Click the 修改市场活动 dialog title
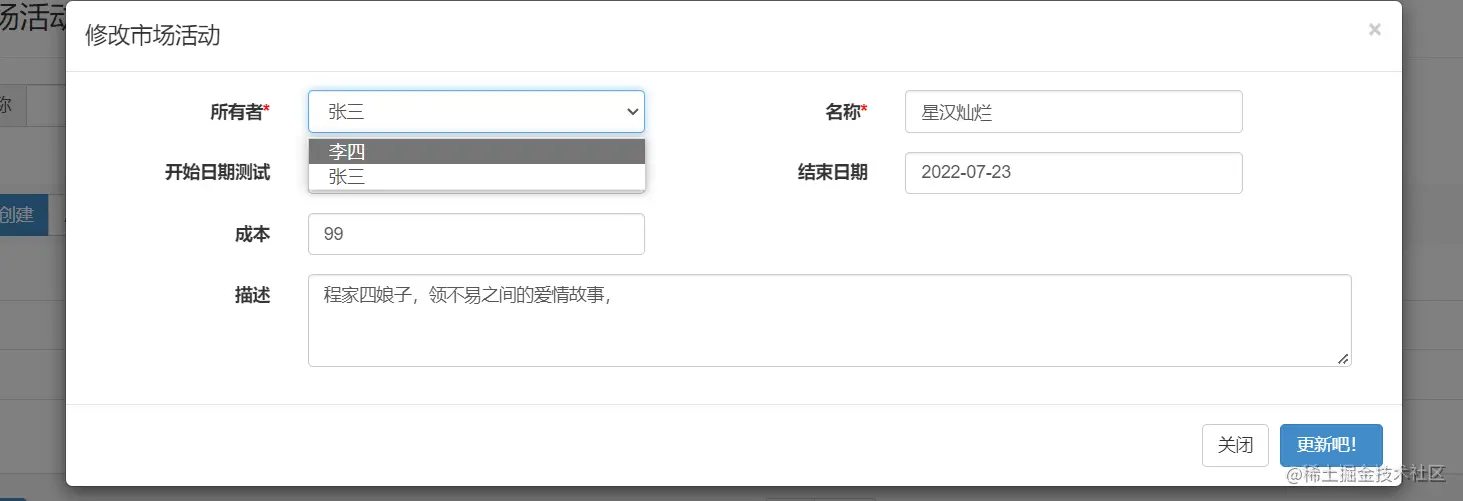Screen dimensions: 1463x501 (153, 36)
